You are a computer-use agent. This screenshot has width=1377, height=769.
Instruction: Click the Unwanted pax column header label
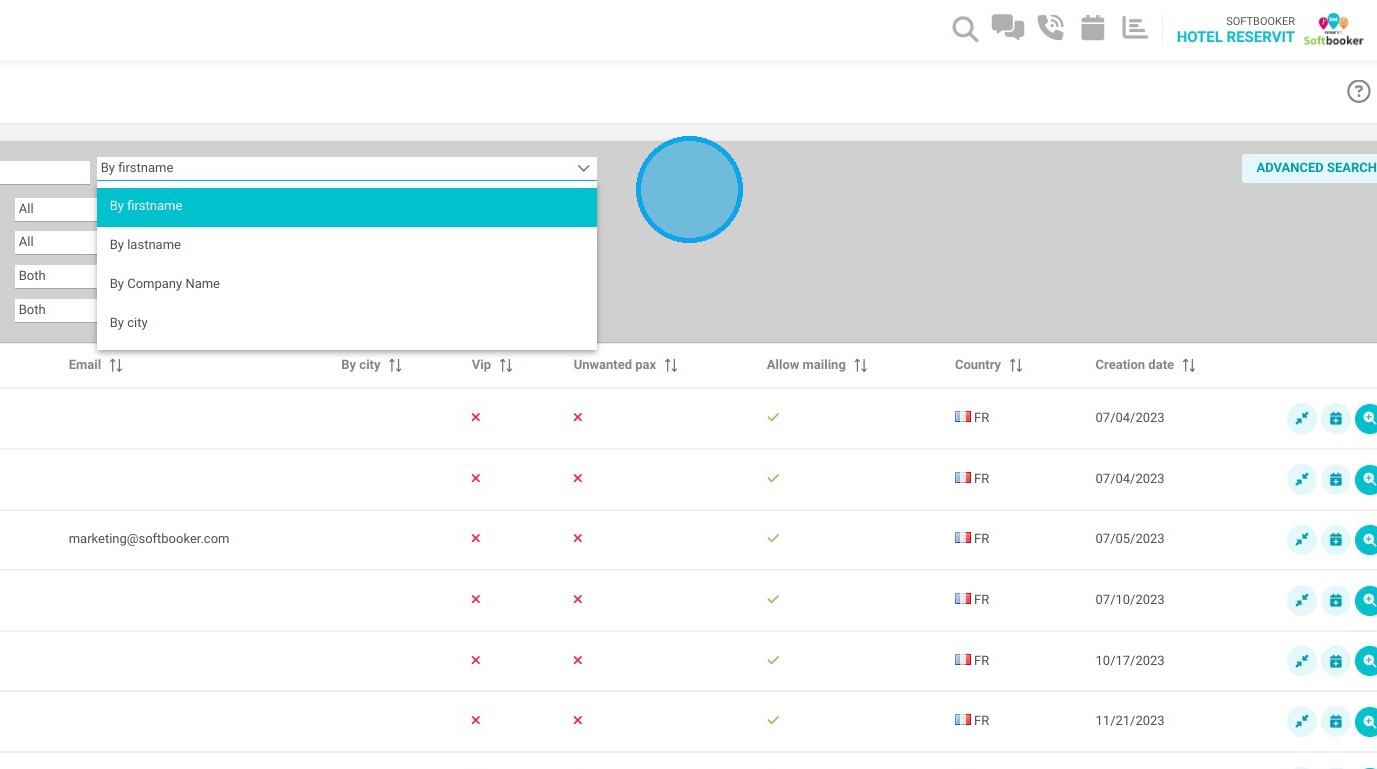(x=615, y=365)
